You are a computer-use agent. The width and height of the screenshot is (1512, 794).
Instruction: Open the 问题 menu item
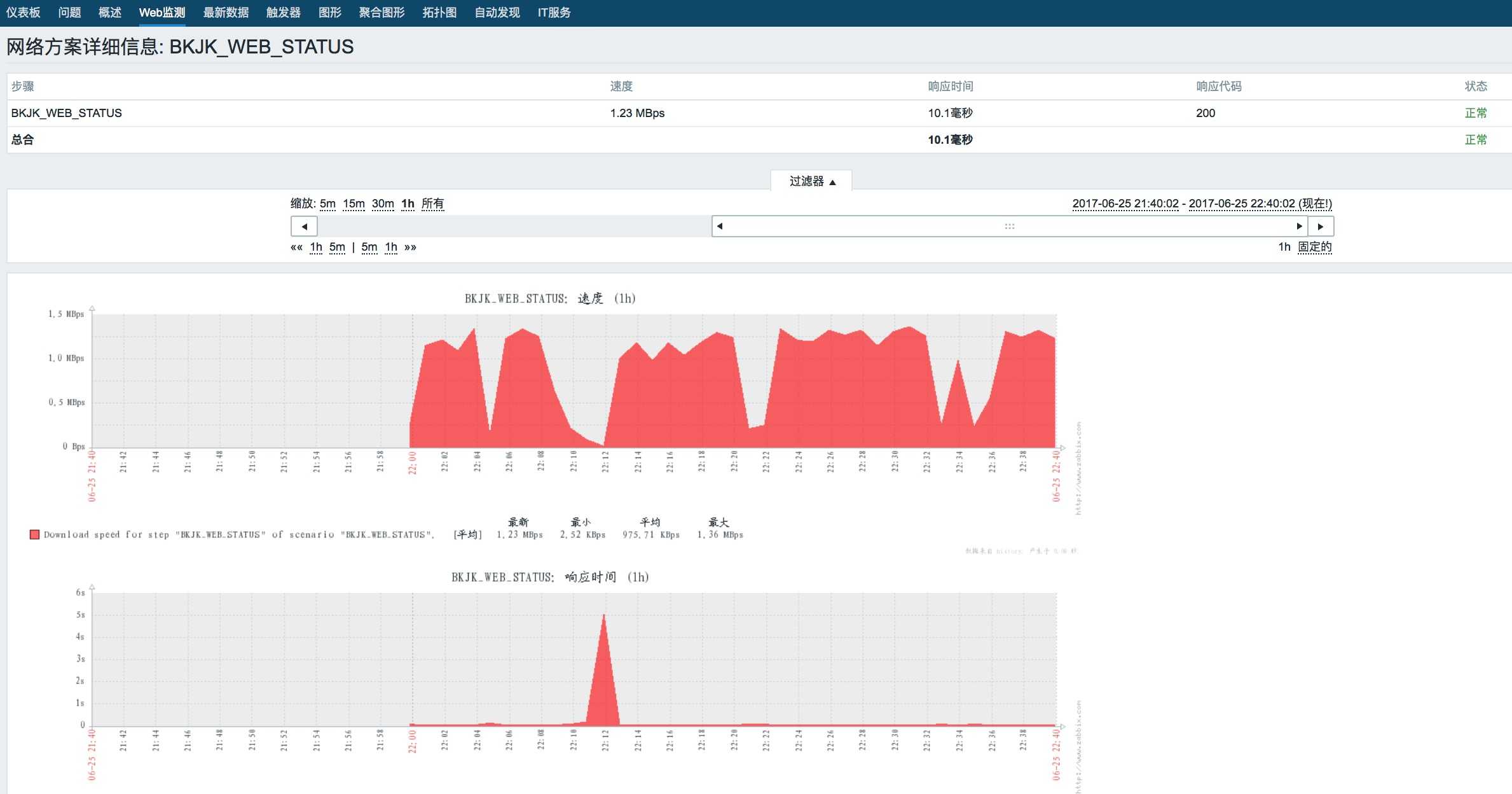(x=69, y=13)
